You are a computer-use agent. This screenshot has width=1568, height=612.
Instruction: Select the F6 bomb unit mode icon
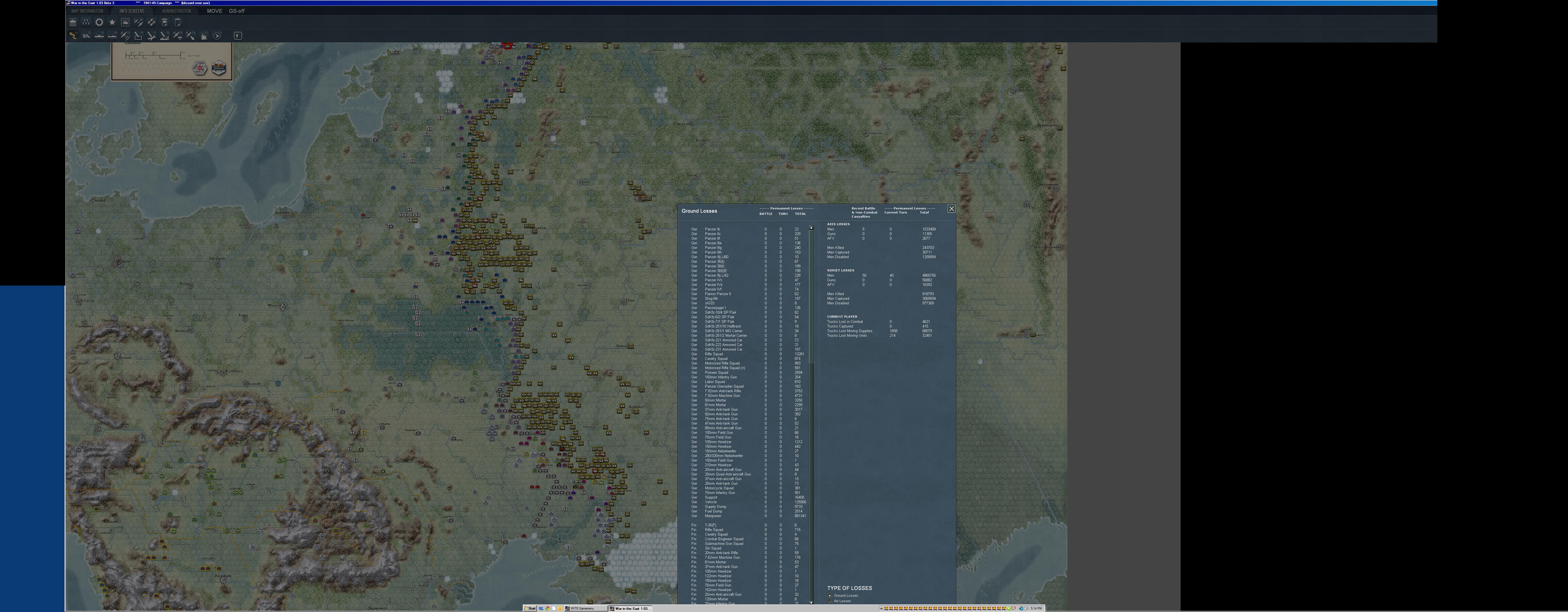point(138,36)
